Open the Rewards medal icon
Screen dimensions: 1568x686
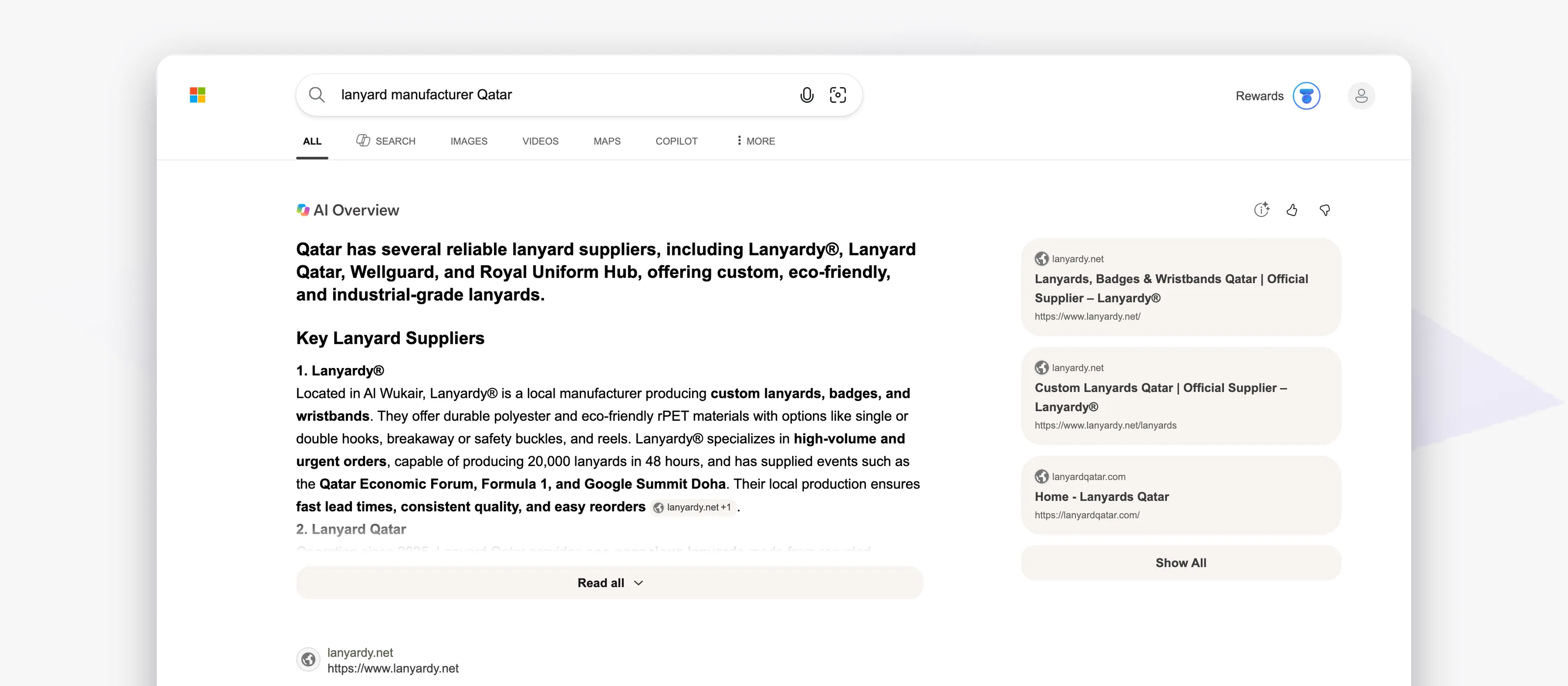coord(1306,96)
